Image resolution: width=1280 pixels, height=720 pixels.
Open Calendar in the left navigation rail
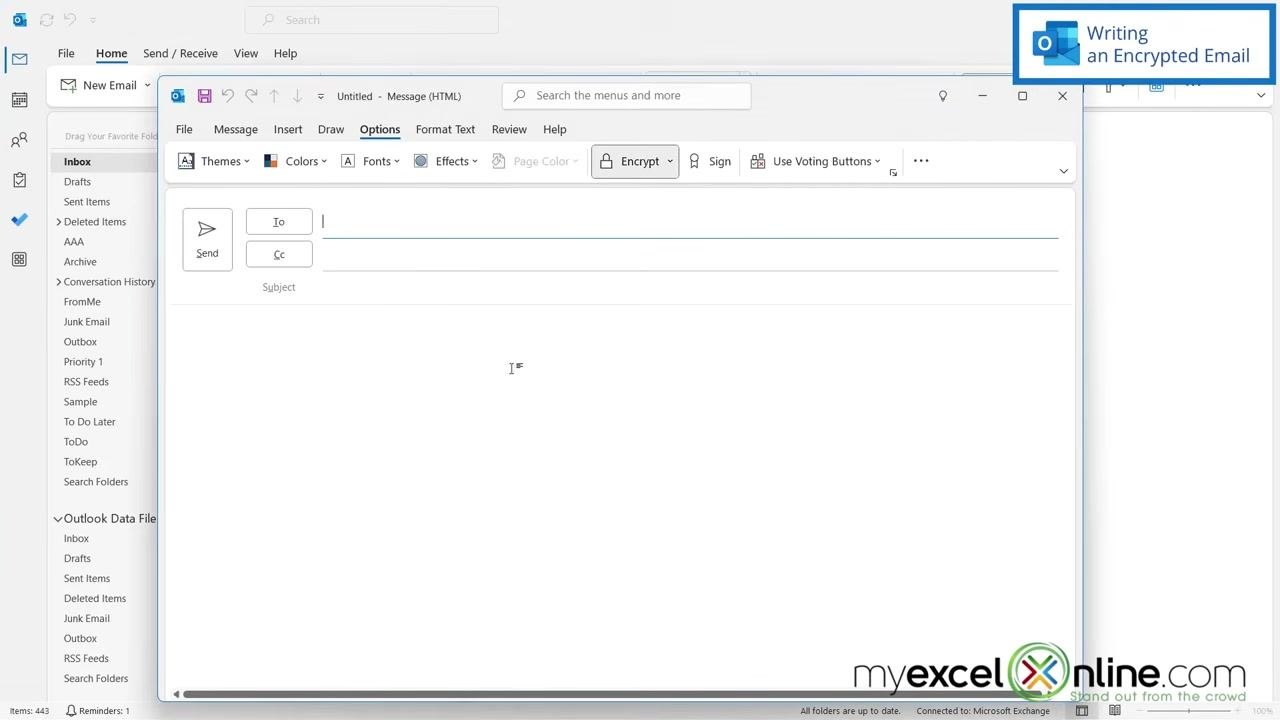[19, 100]
